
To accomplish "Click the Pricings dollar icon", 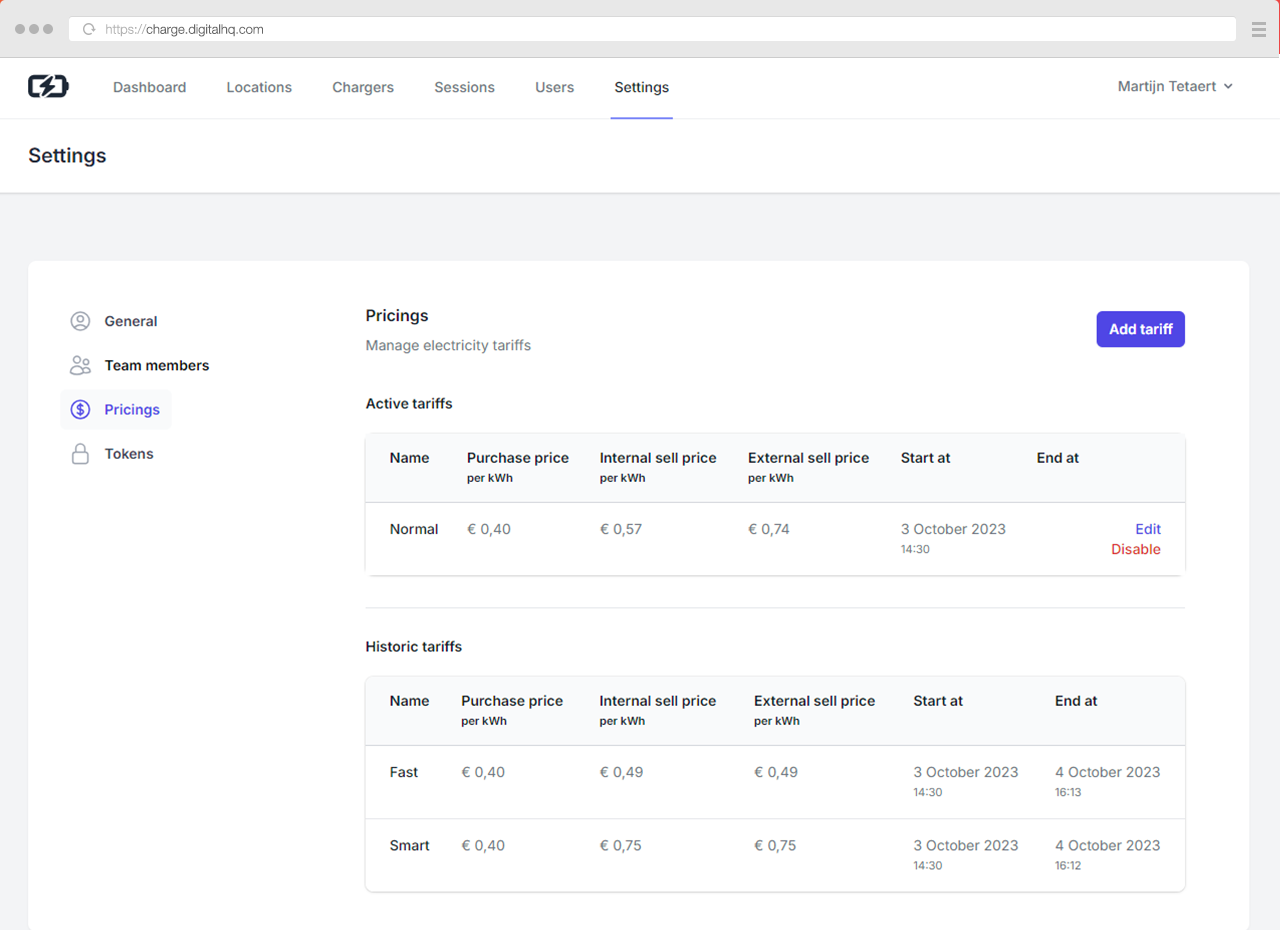I will coord(80,410).
